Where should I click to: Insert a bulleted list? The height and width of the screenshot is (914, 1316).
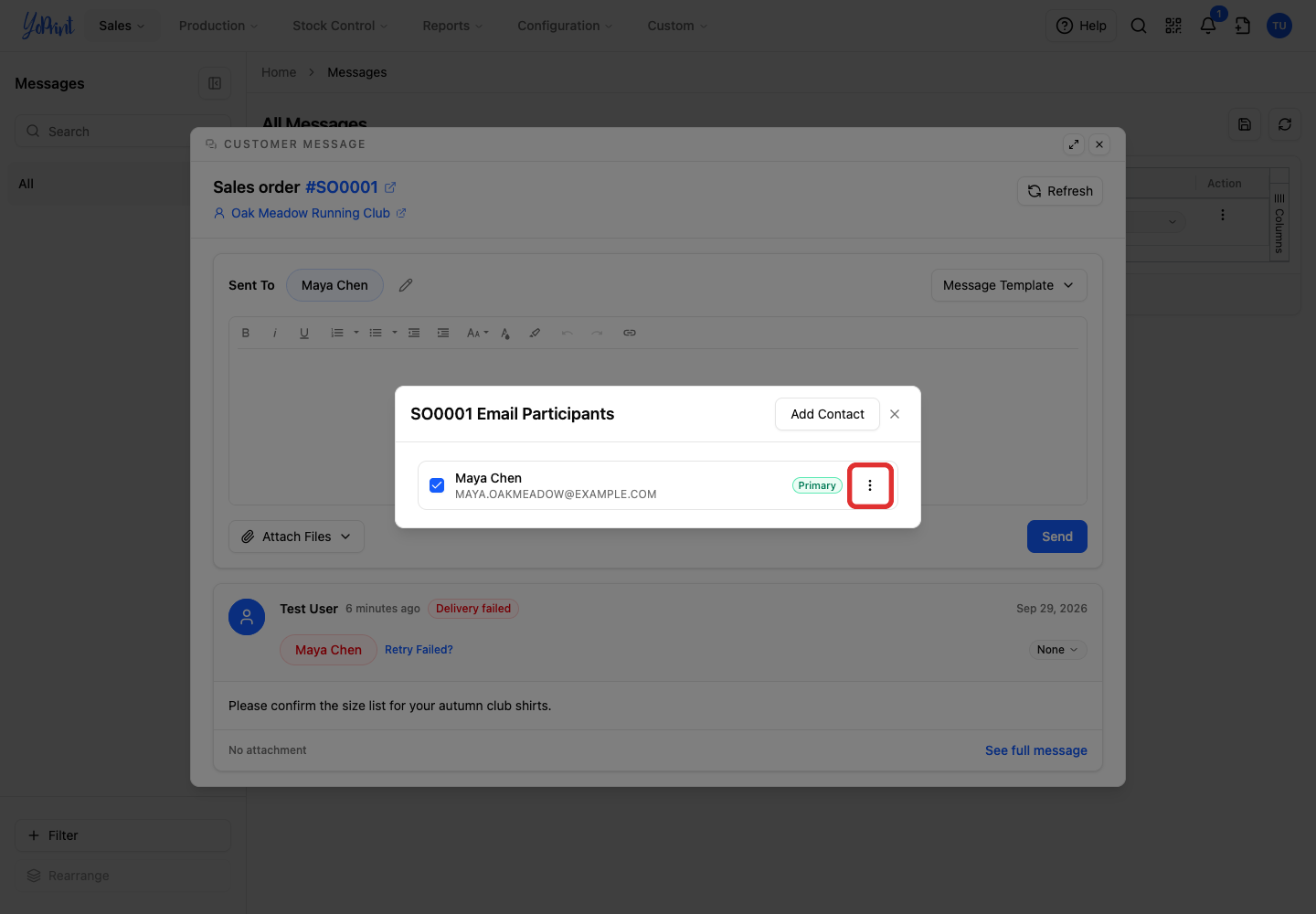pos(376,333)
